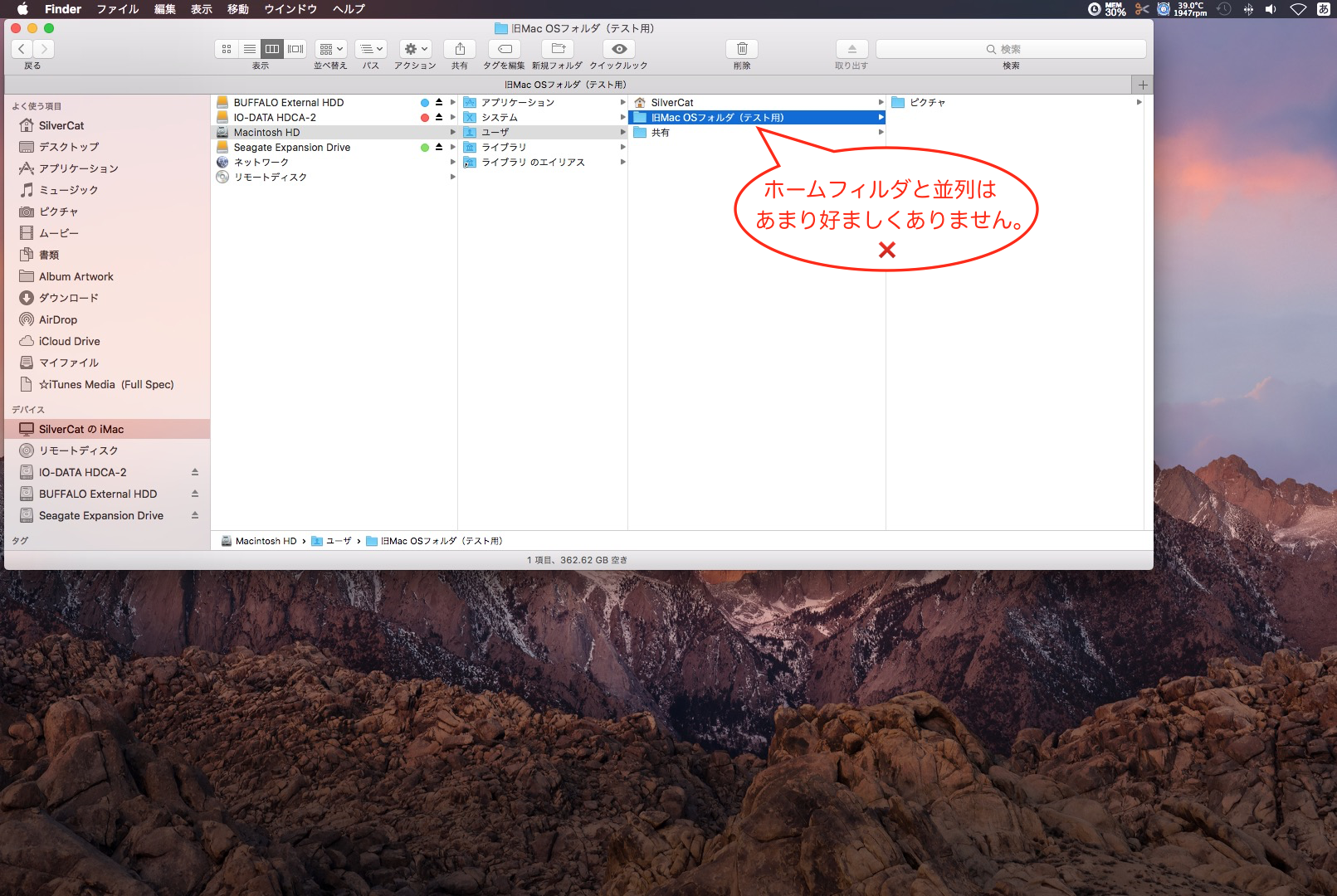Eject IO-DATA HDCA-2 in the sidebar
This screenshot has width=1337, height=896.
click(x=195, y=472)
